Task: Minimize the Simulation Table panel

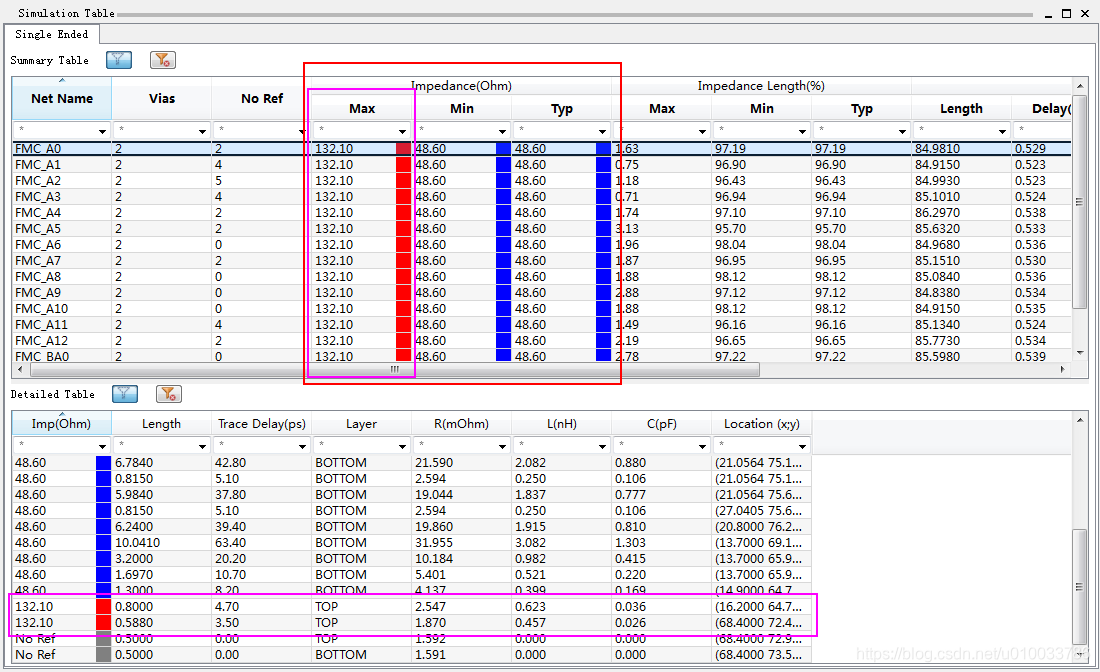Action: click(1047, 13)
